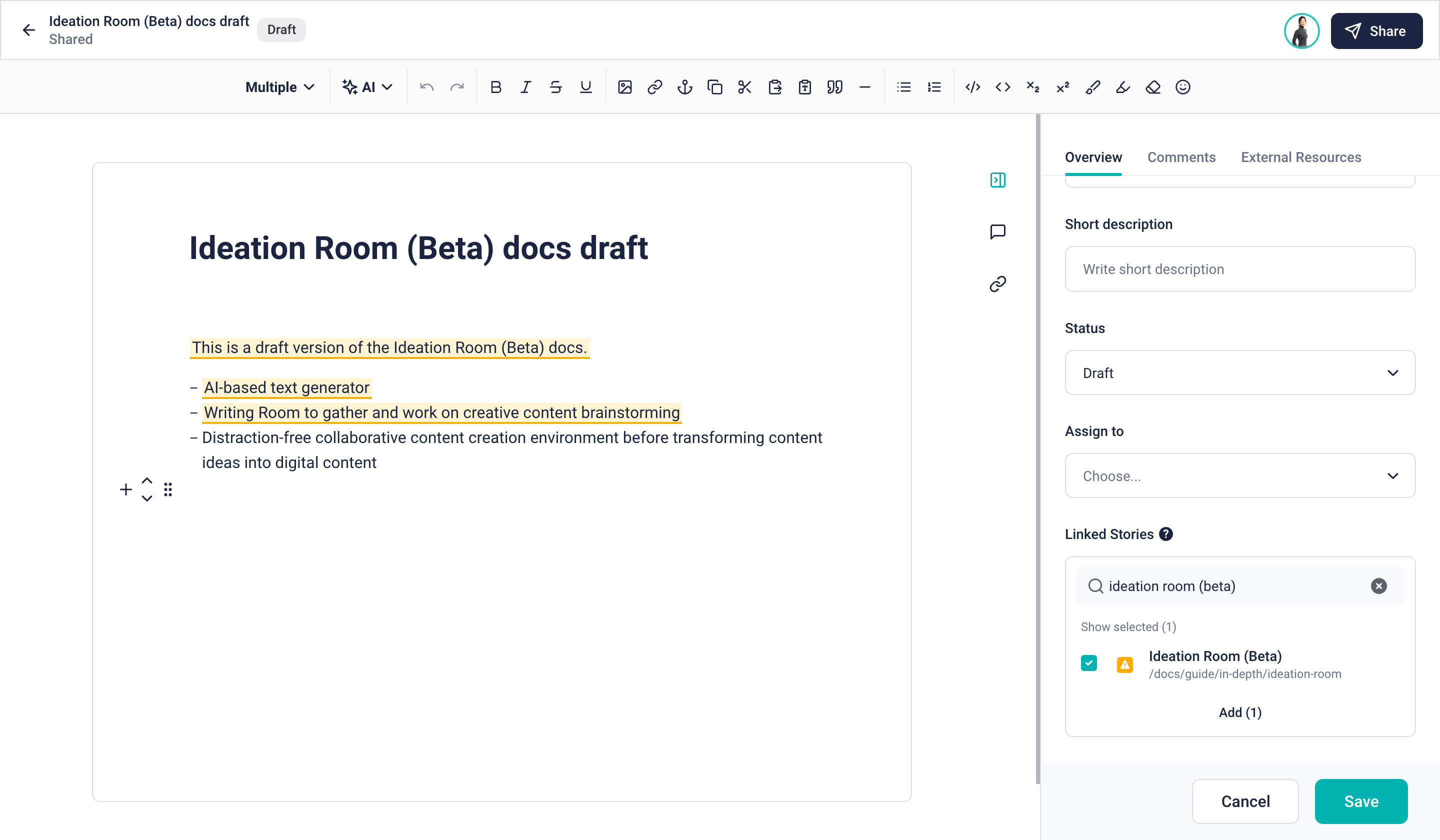
Task: Move the block up with the chevron
Action: click(147, 481)
